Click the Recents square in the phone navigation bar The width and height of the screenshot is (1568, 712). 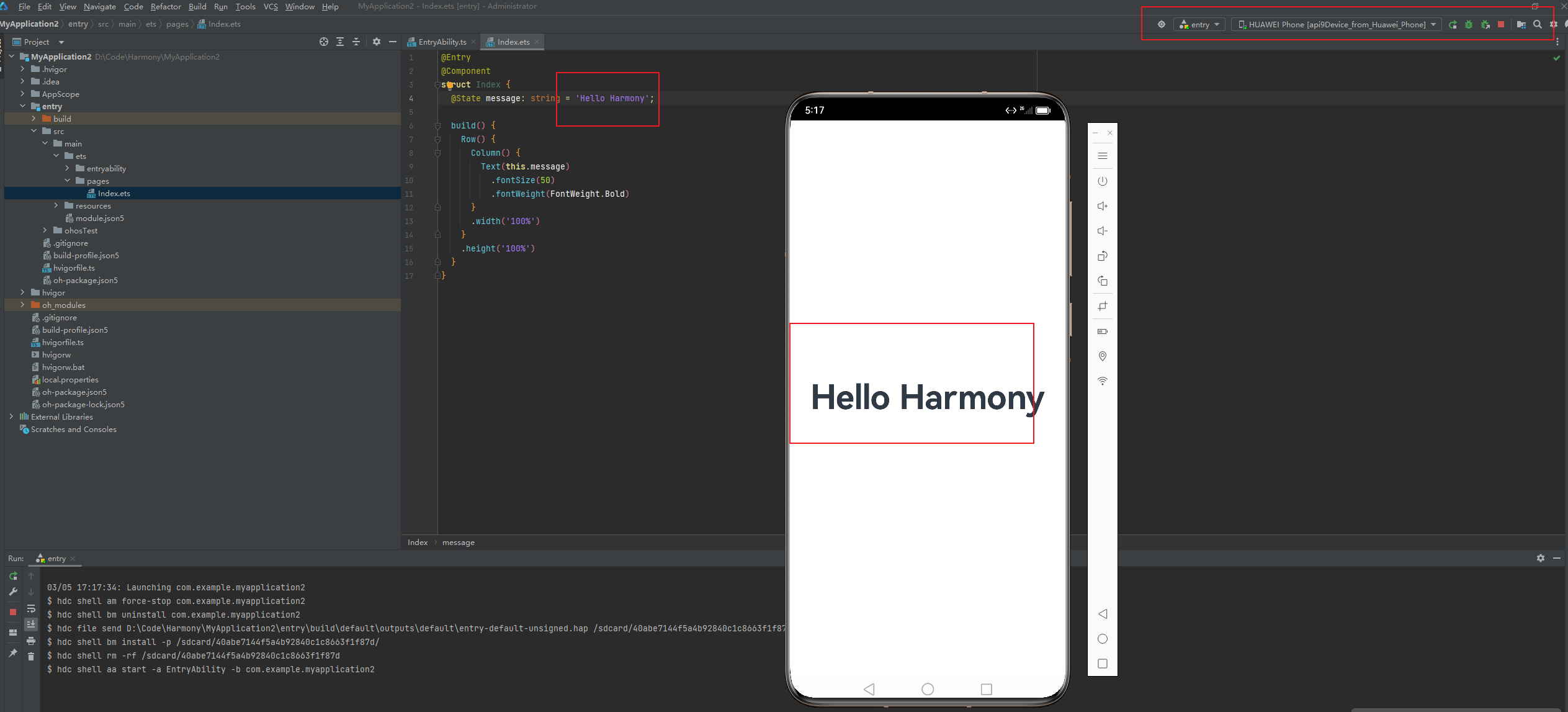[987, 689]
